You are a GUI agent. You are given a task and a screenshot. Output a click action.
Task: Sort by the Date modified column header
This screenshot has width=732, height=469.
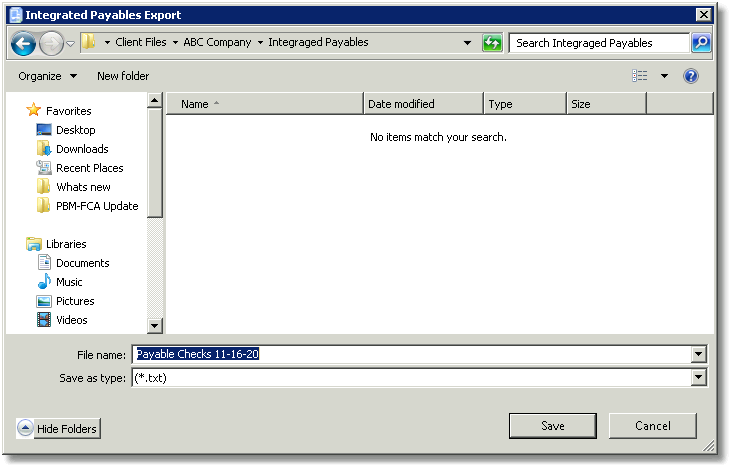[x=423, y=104]
